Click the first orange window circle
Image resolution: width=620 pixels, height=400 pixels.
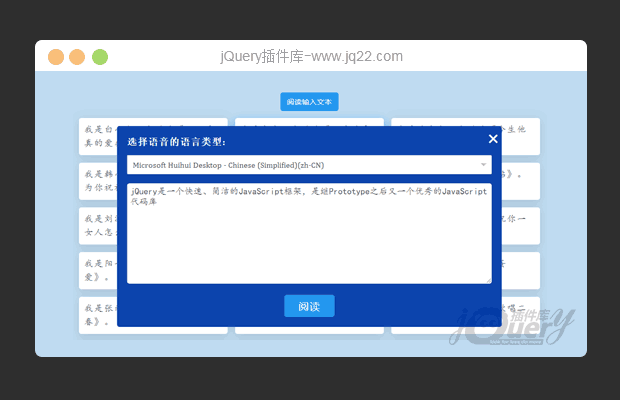pyautogui.click(x=56, y=57)
